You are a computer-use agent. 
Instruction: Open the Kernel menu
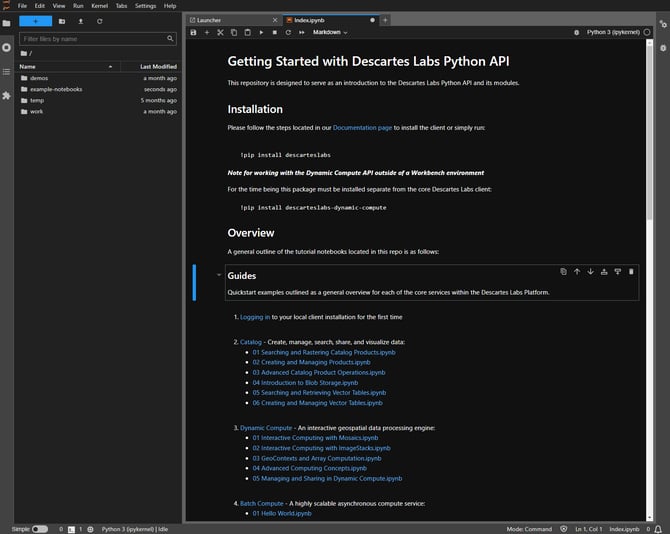[99, 6]
